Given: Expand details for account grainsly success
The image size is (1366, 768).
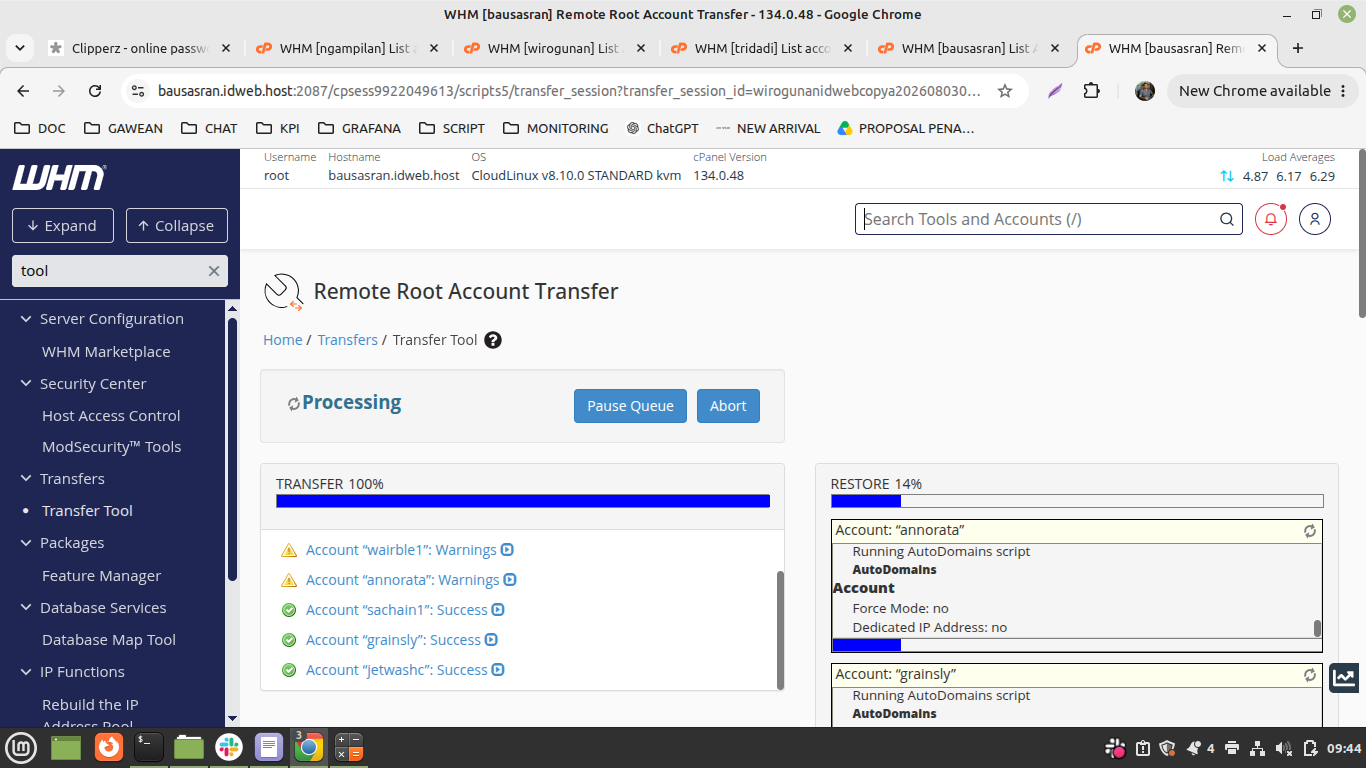Looking at the screenshot, I should (492, 640).
